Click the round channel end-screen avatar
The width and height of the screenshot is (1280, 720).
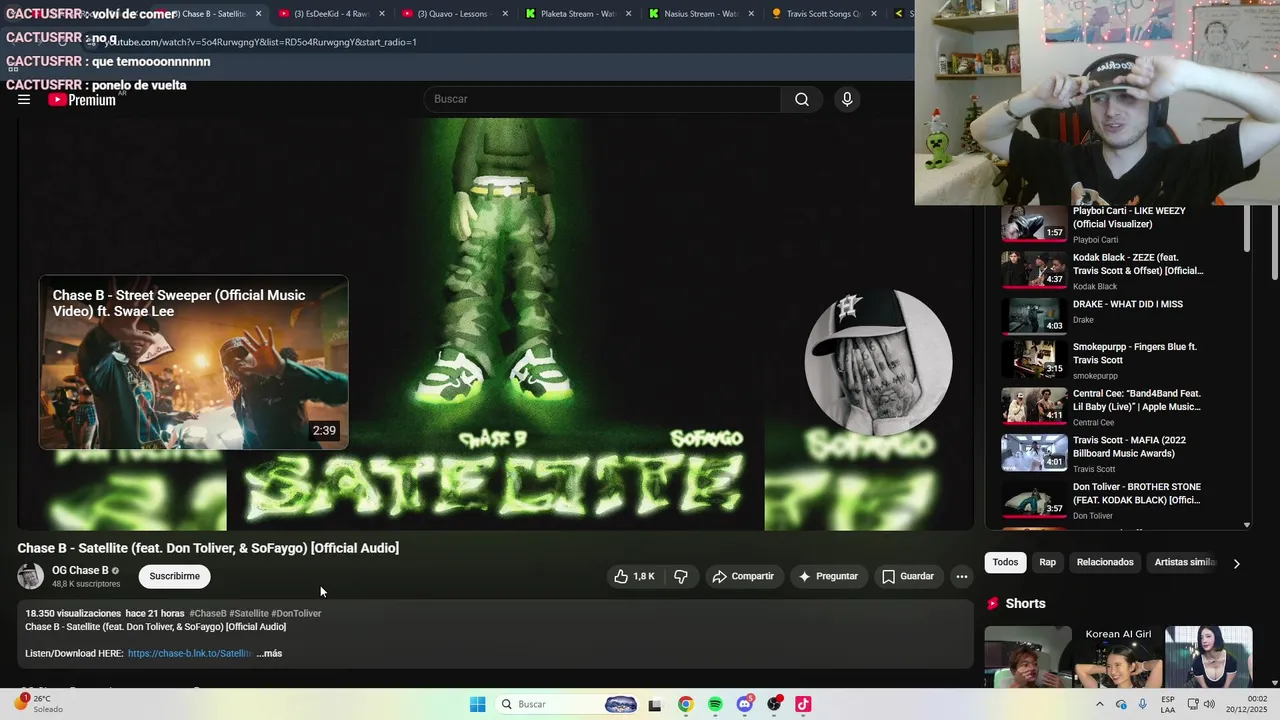[878, 362]
